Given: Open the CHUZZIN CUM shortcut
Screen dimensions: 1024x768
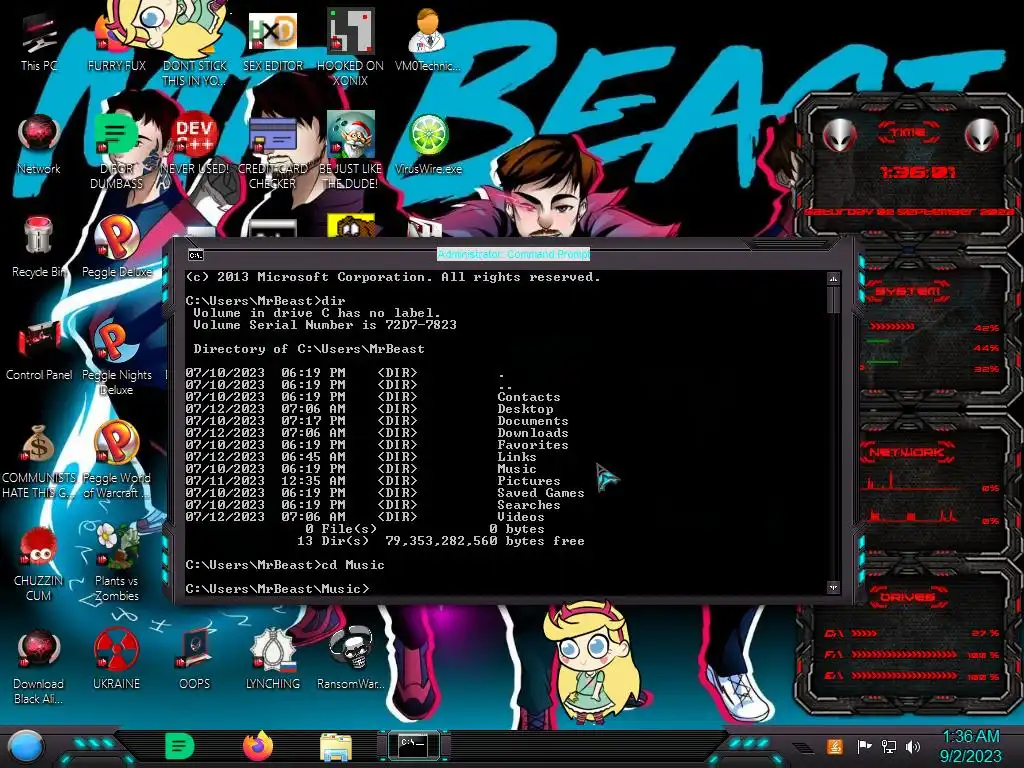Looking at the screenshot, I should [x=39, y=564].
